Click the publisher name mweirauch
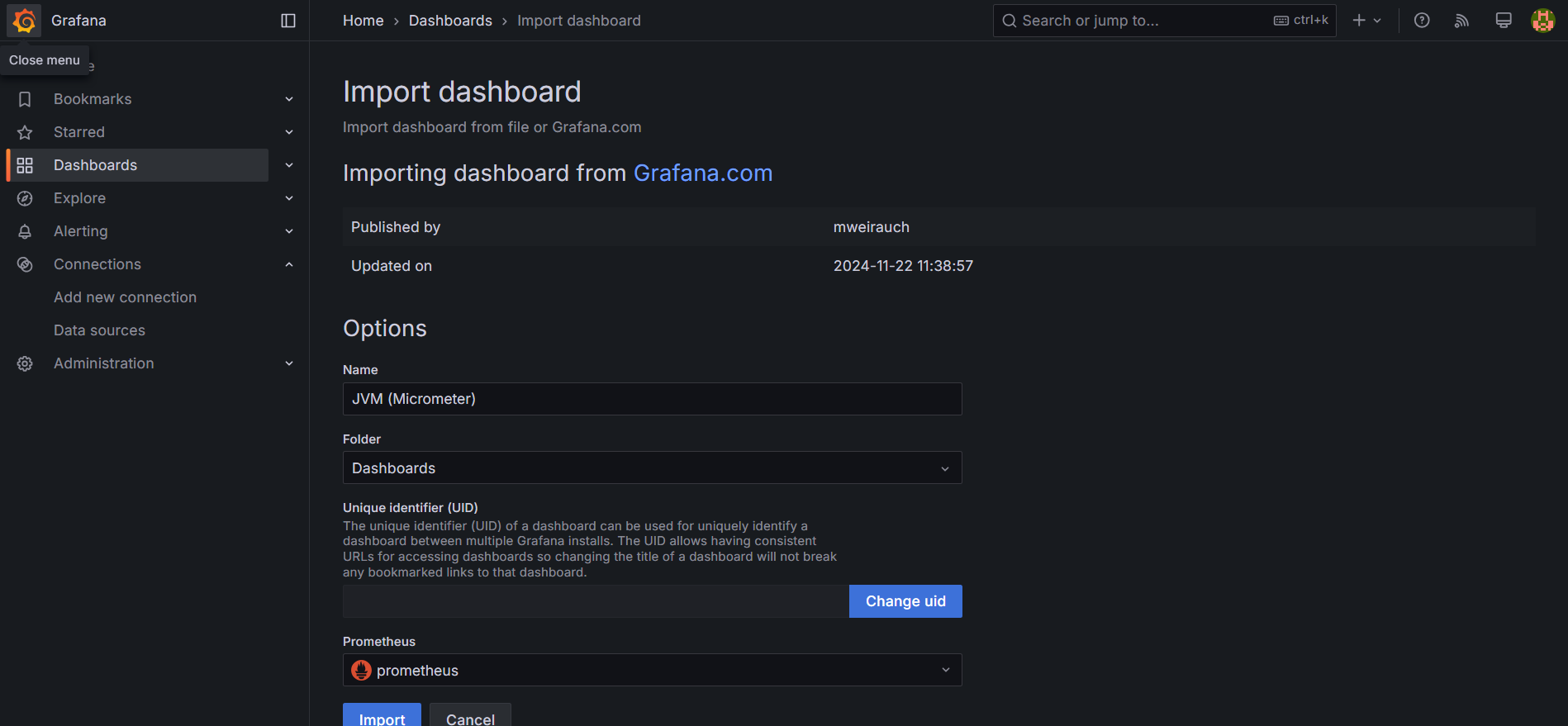Image resolution: width=1568 pixels, height=726 pixels. click(x=872, y=227)
